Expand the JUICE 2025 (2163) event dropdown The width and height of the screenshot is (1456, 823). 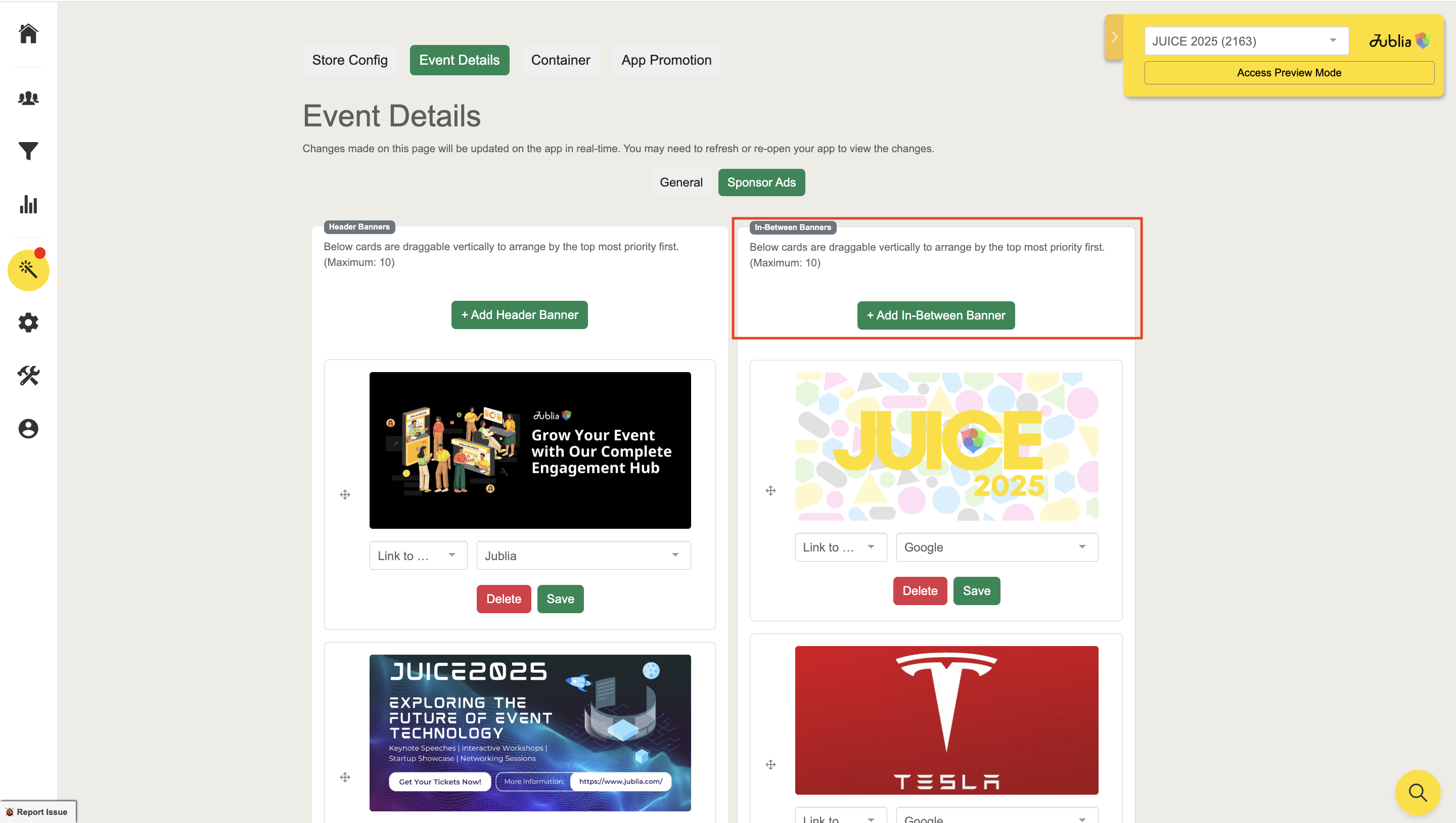click(1246, 41)
